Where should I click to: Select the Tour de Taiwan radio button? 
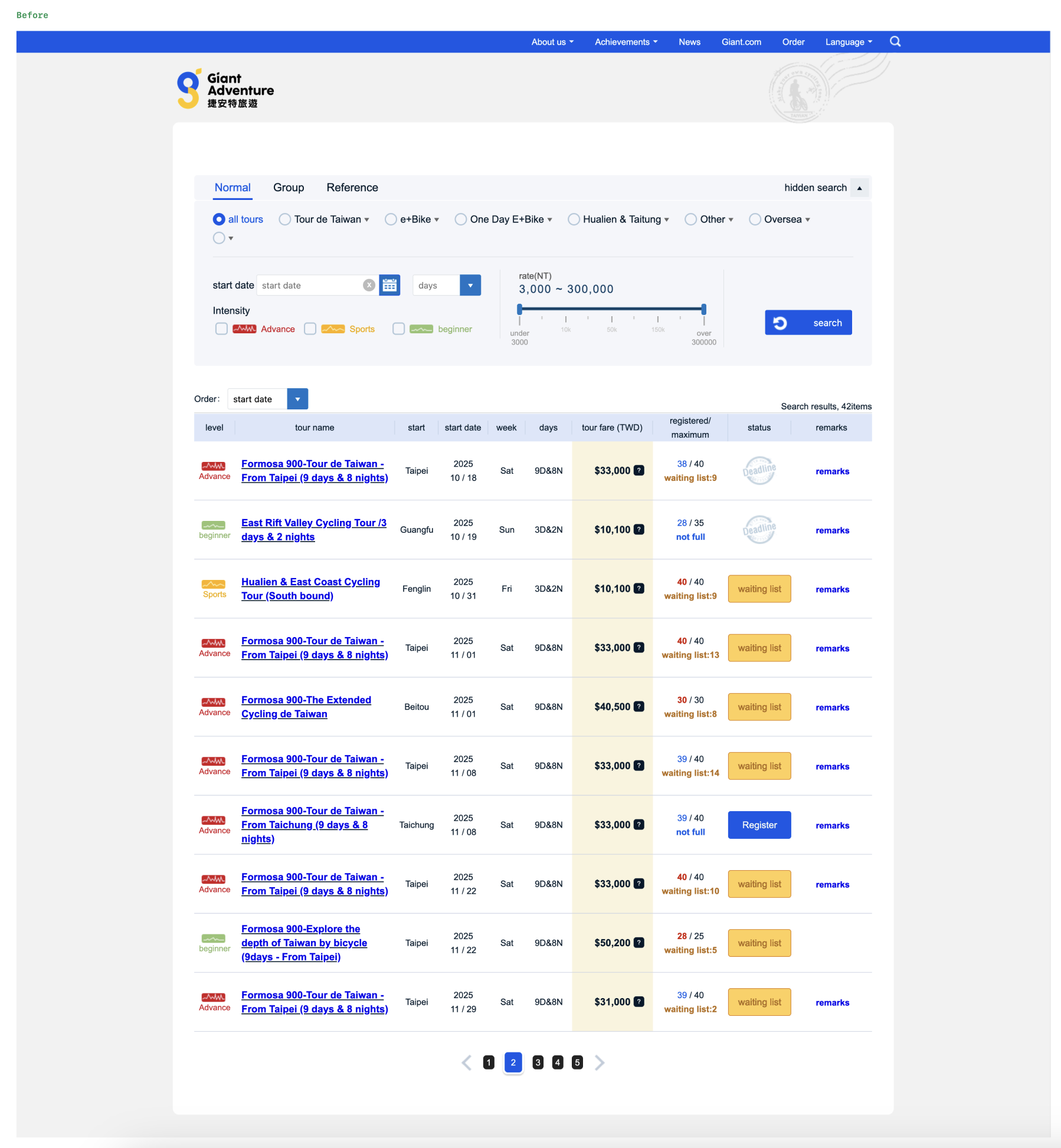coord(285,219)
